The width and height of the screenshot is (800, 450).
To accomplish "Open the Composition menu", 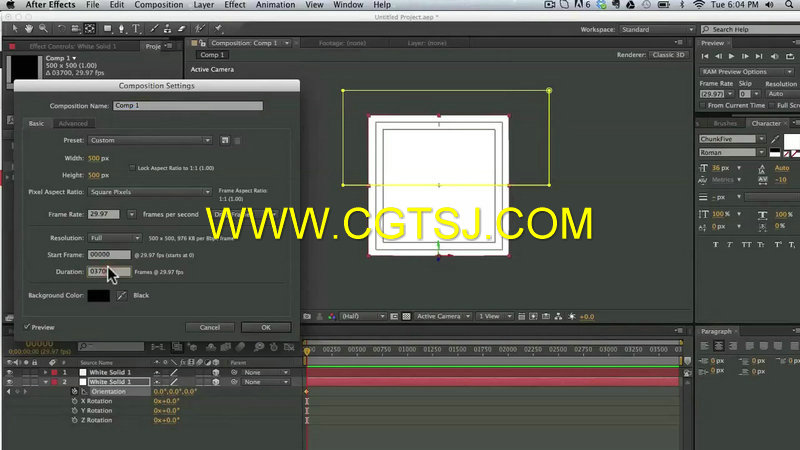I will pos(159,5).
